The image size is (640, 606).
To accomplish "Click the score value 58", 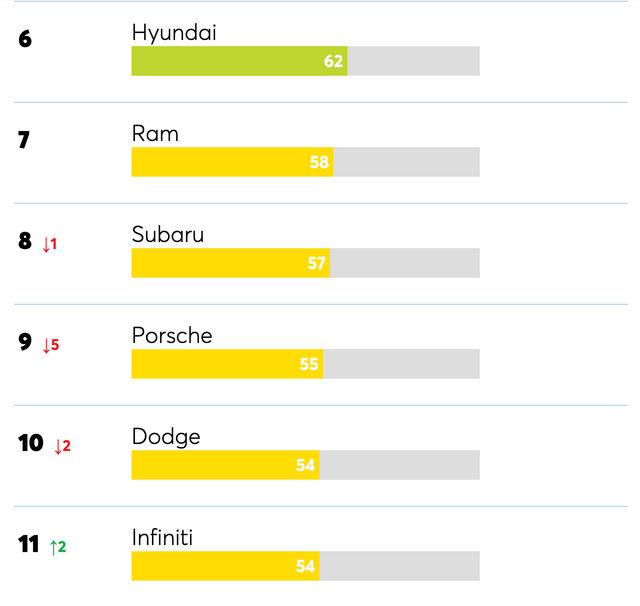I will [320, 162].
